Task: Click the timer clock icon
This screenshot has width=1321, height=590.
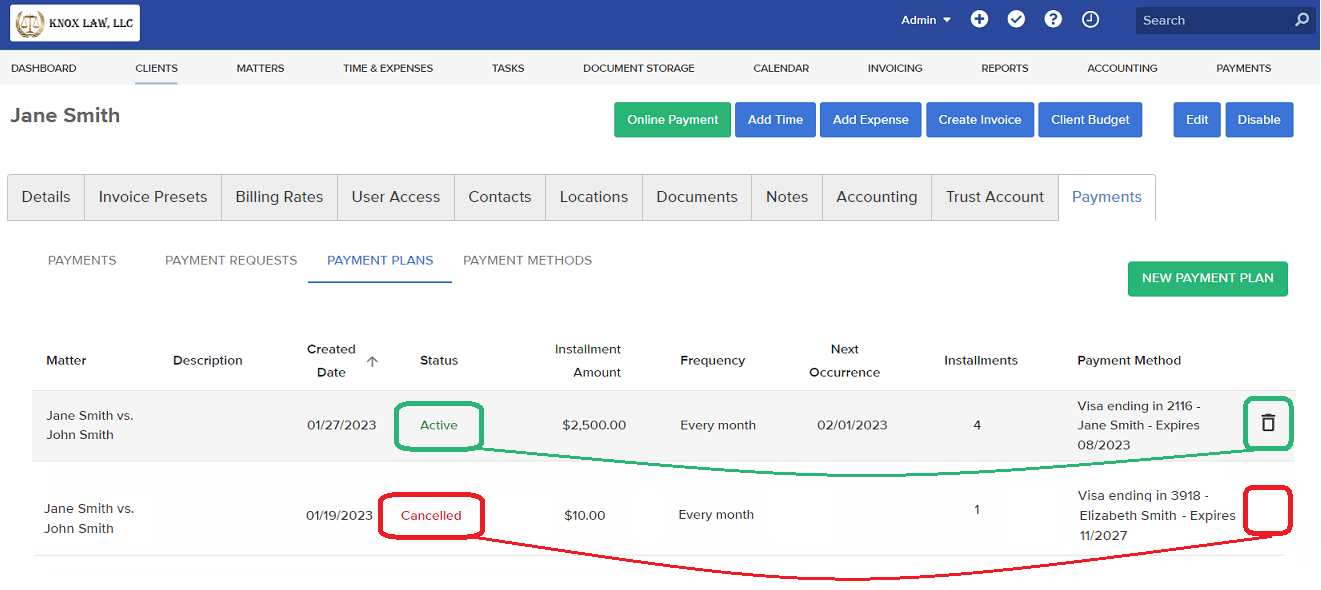Action: click(1090, 19)
